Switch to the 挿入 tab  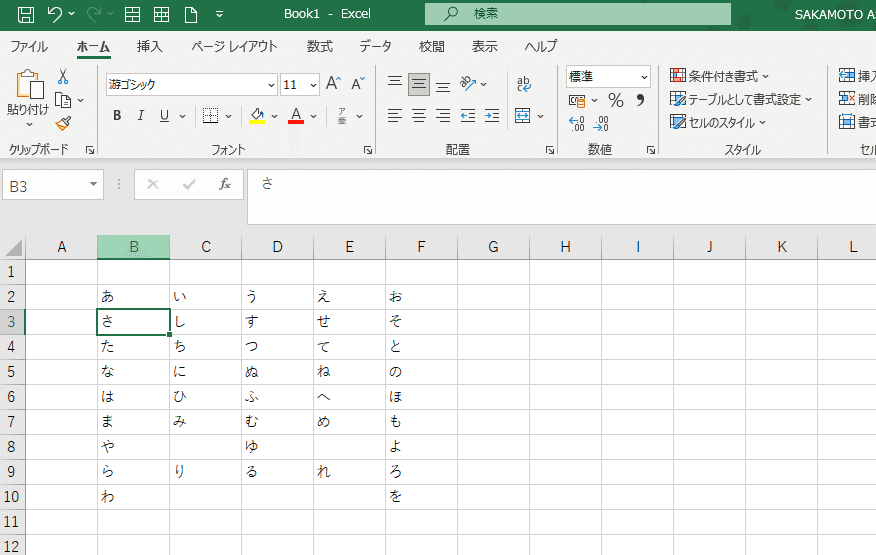(150, 46)
